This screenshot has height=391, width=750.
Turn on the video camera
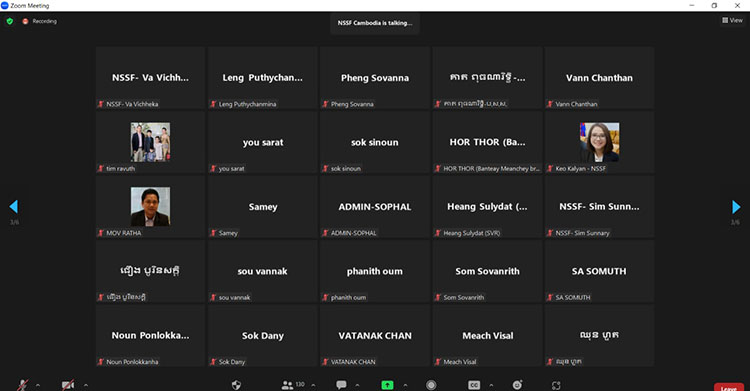pyautogui.click(x=68, y=385)
